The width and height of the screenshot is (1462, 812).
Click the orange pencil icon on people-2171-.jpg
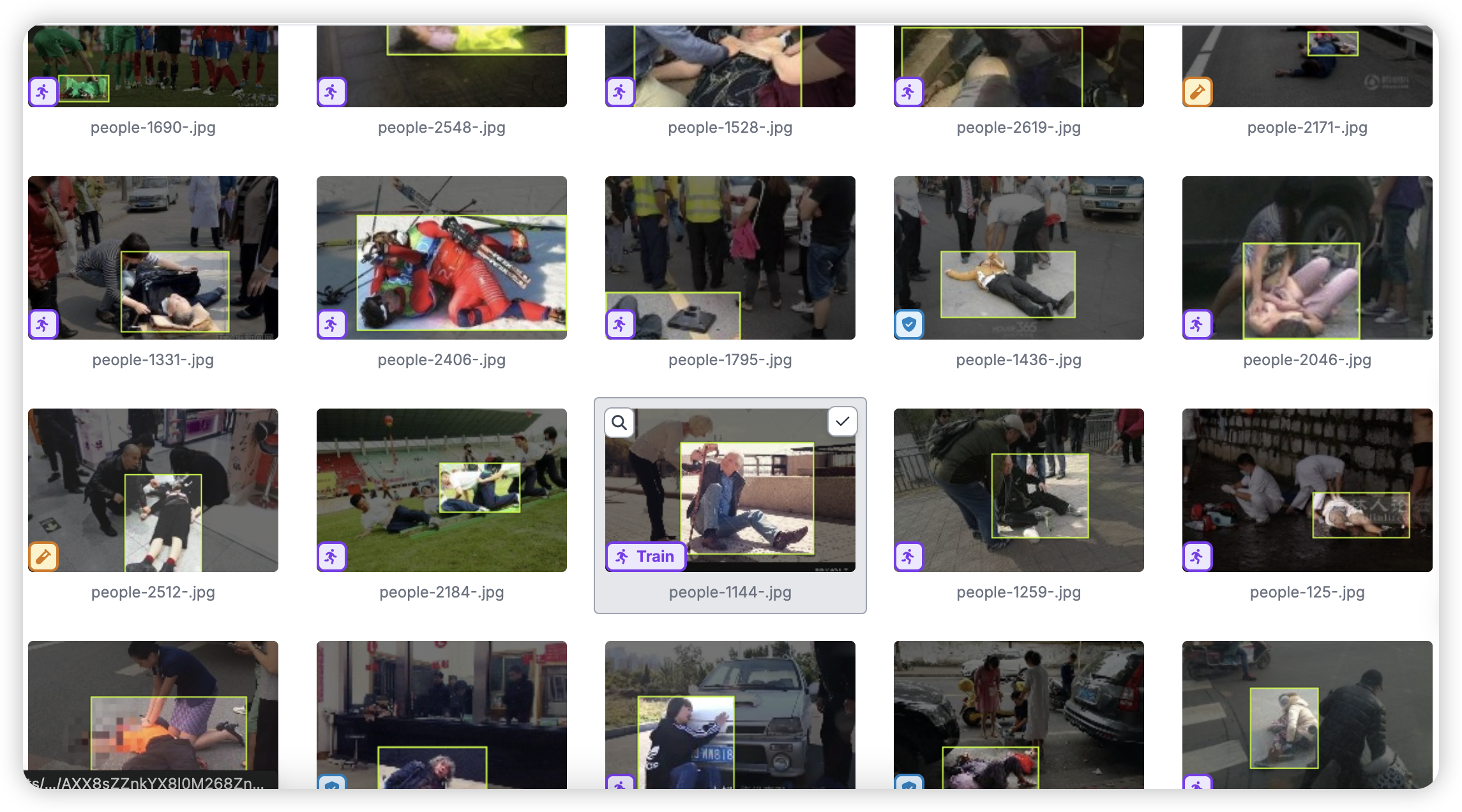tap(1197, 92)
